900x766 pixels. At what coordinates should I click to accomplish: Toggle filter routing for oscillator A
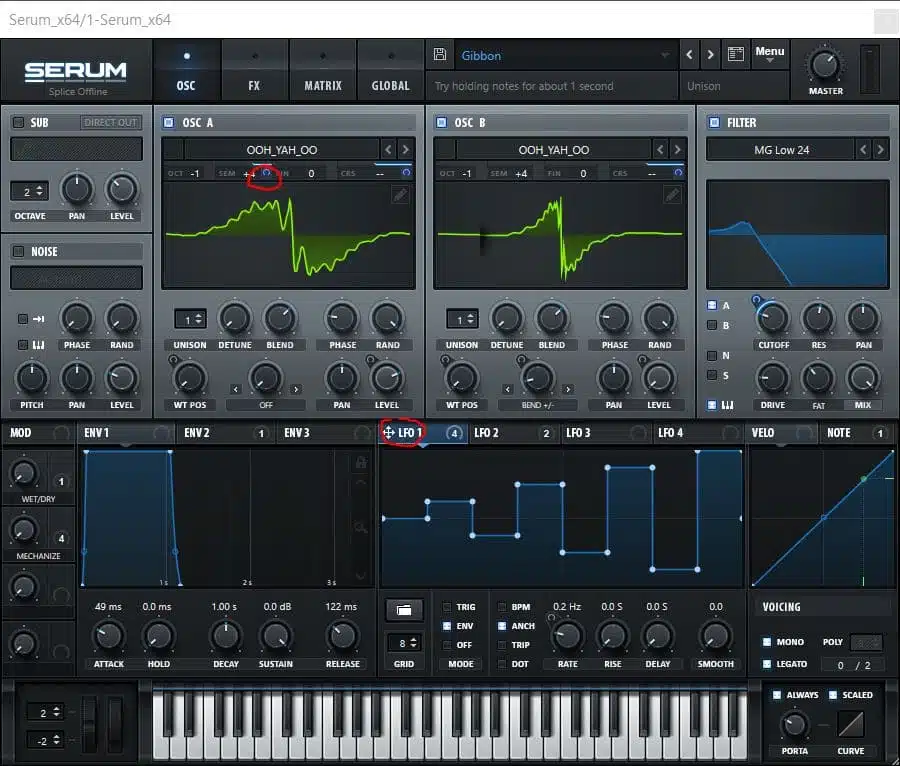[x=712, y=305]
